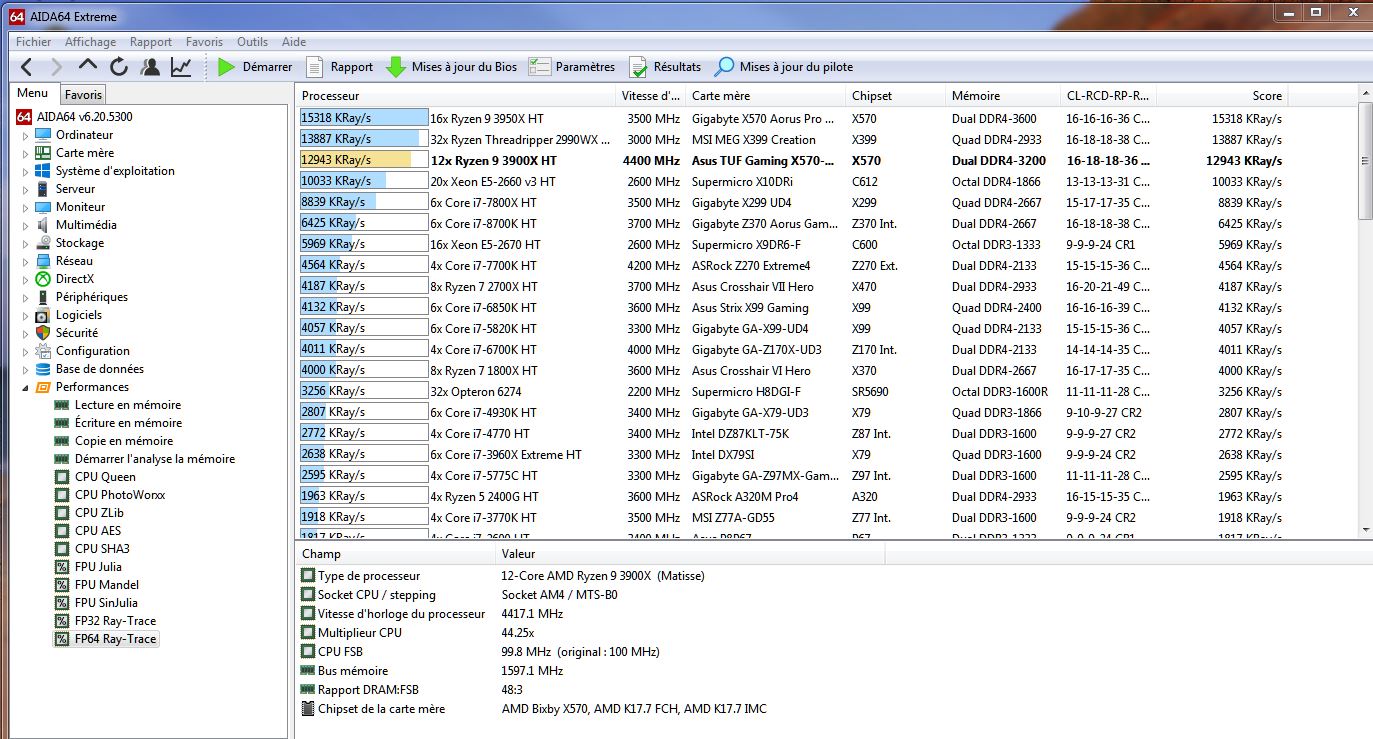Open the Aide menu
1373x739 pixels.
pos(294,42)
